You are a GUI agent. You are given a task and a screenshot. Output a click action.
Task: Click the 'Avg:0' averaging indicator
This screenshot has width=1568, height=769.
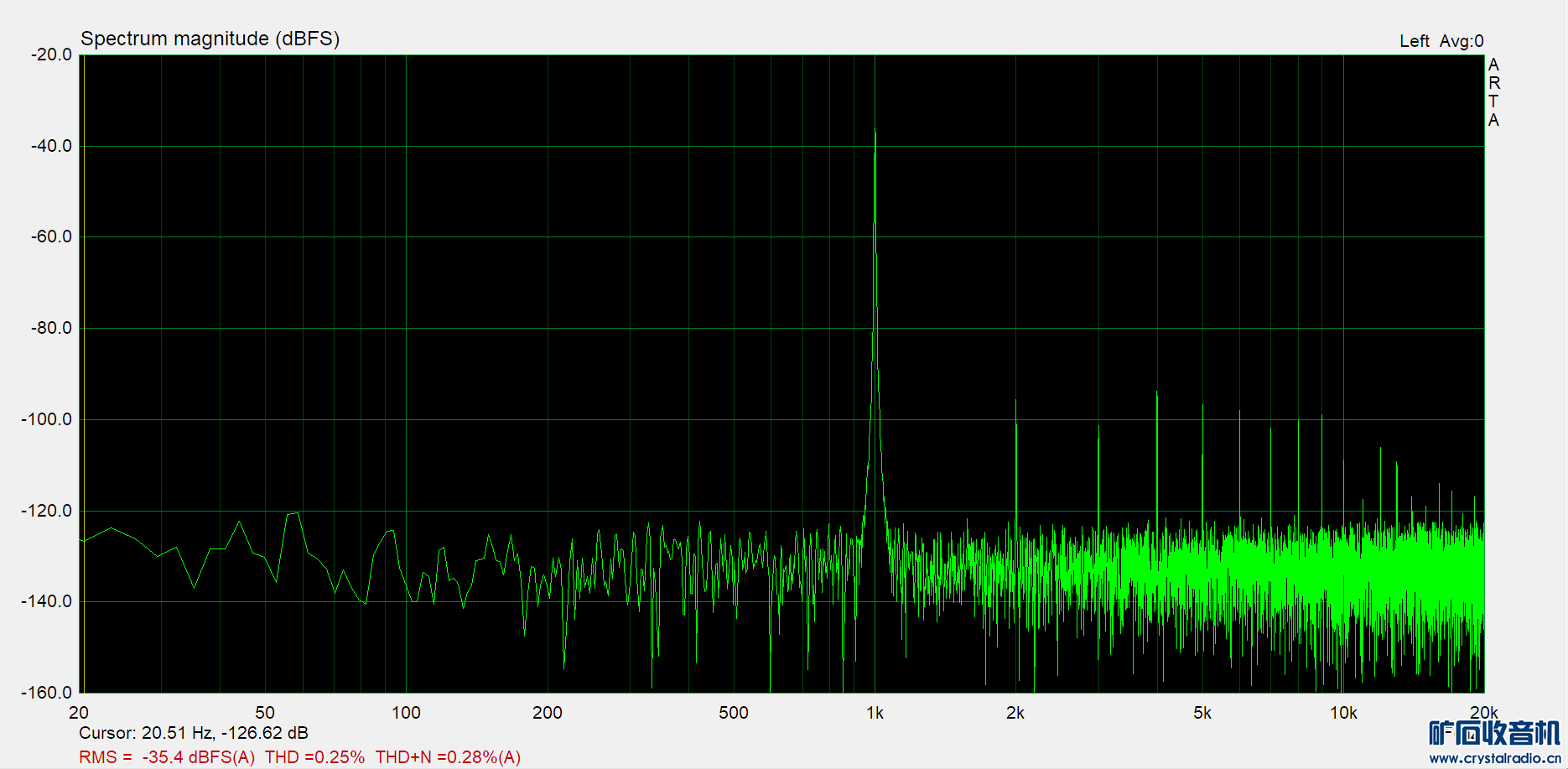(x=1462, y=41)
